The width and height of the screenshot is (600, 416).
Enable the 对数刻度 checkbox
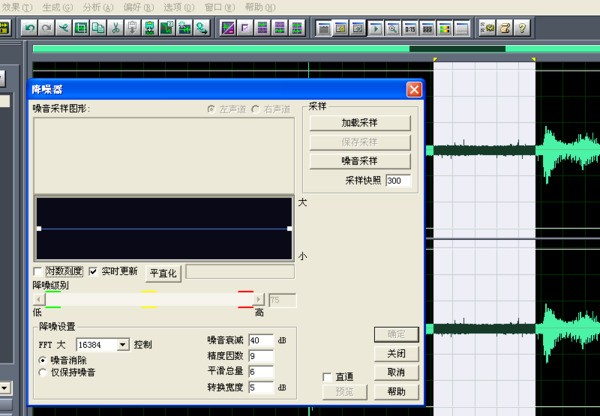(x=39, y=271)
